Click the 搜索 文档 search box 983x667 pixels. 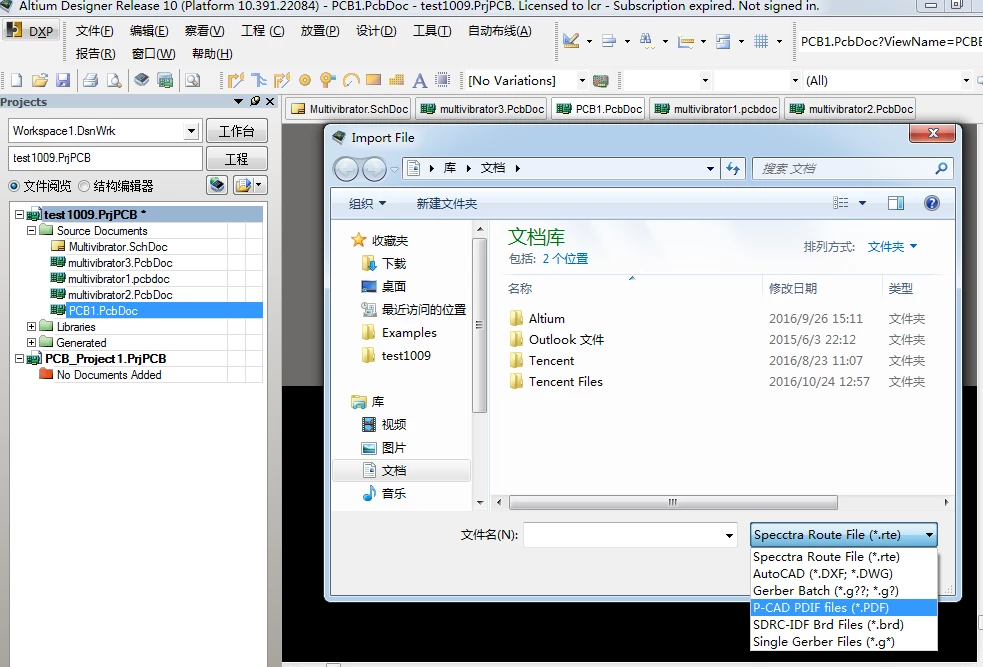tap(853, 168)
